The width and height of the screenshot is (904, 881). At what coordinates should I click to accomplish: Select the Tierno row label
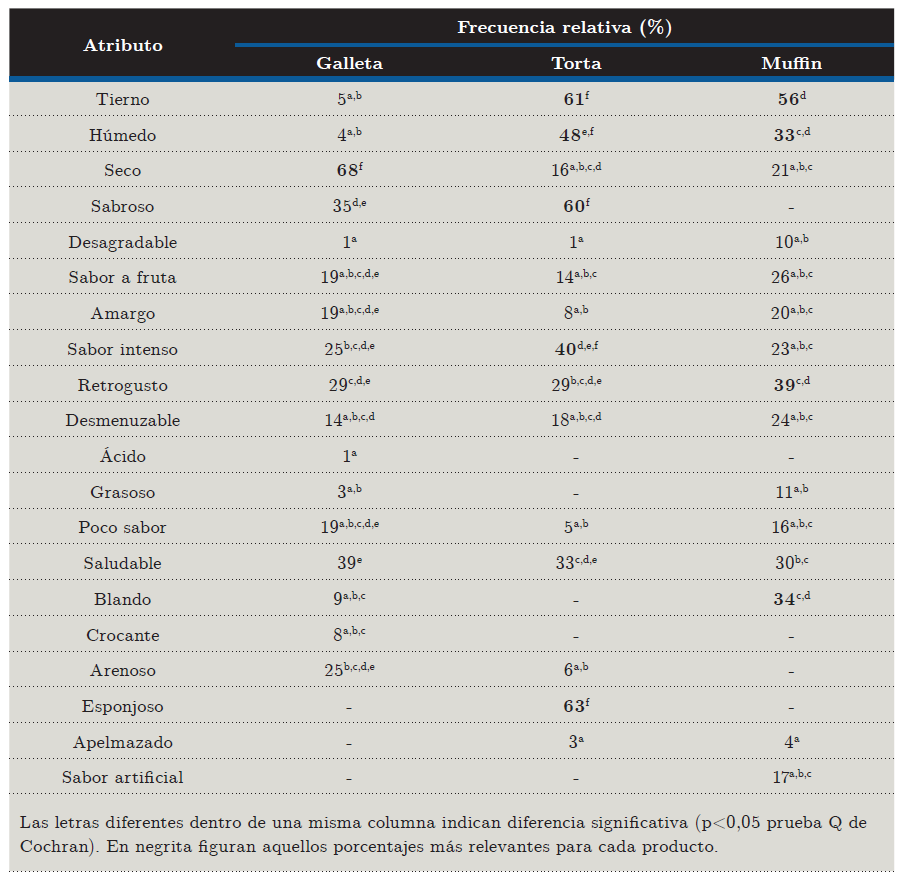coord(123,99)
